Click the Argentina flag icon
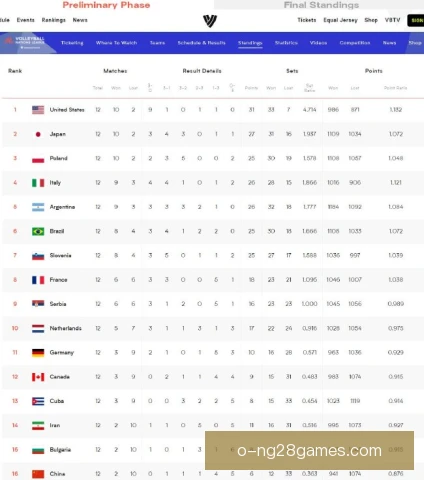The image size is (424, 480). (x=38, y=207)
